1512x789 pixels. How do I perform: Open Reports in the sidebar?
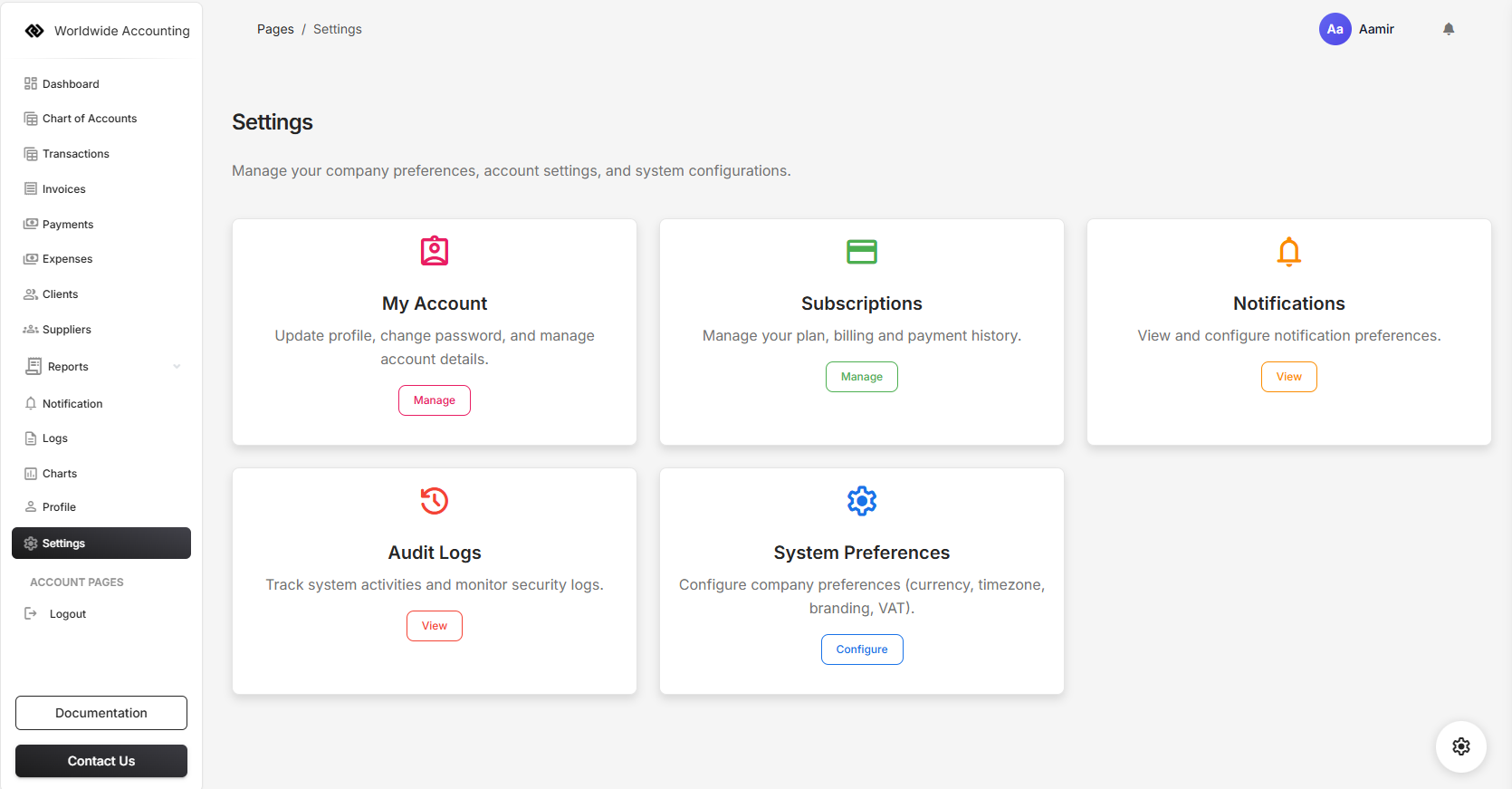[68, 367]
